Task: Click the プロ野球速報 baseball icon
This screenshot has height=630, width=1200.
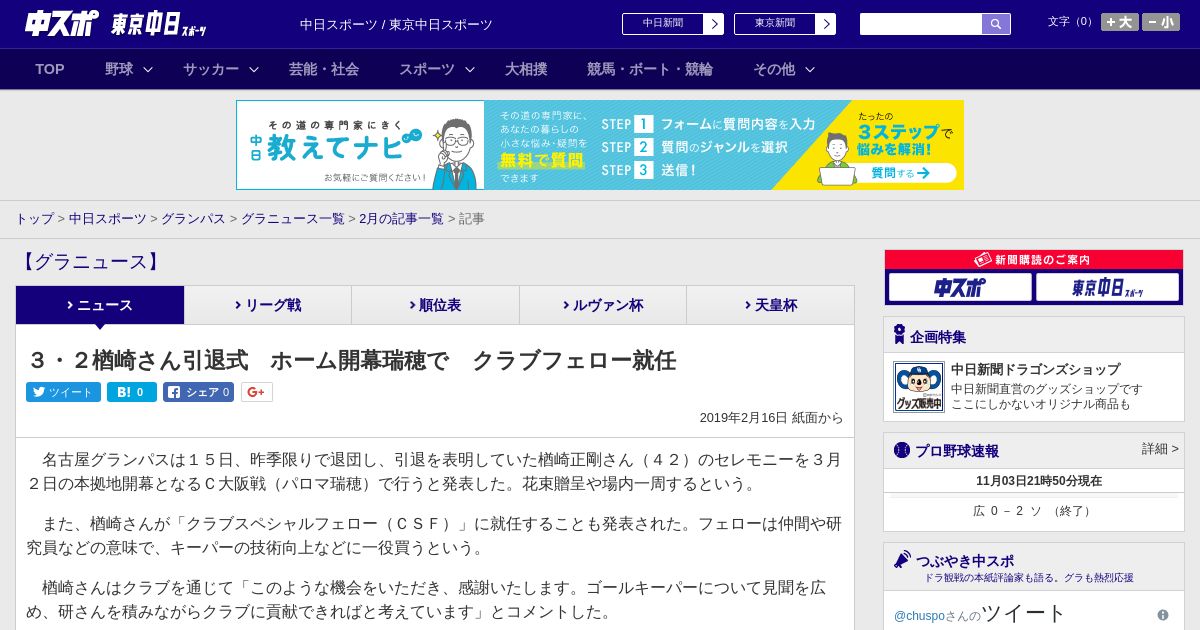Action: pos(902,450)
